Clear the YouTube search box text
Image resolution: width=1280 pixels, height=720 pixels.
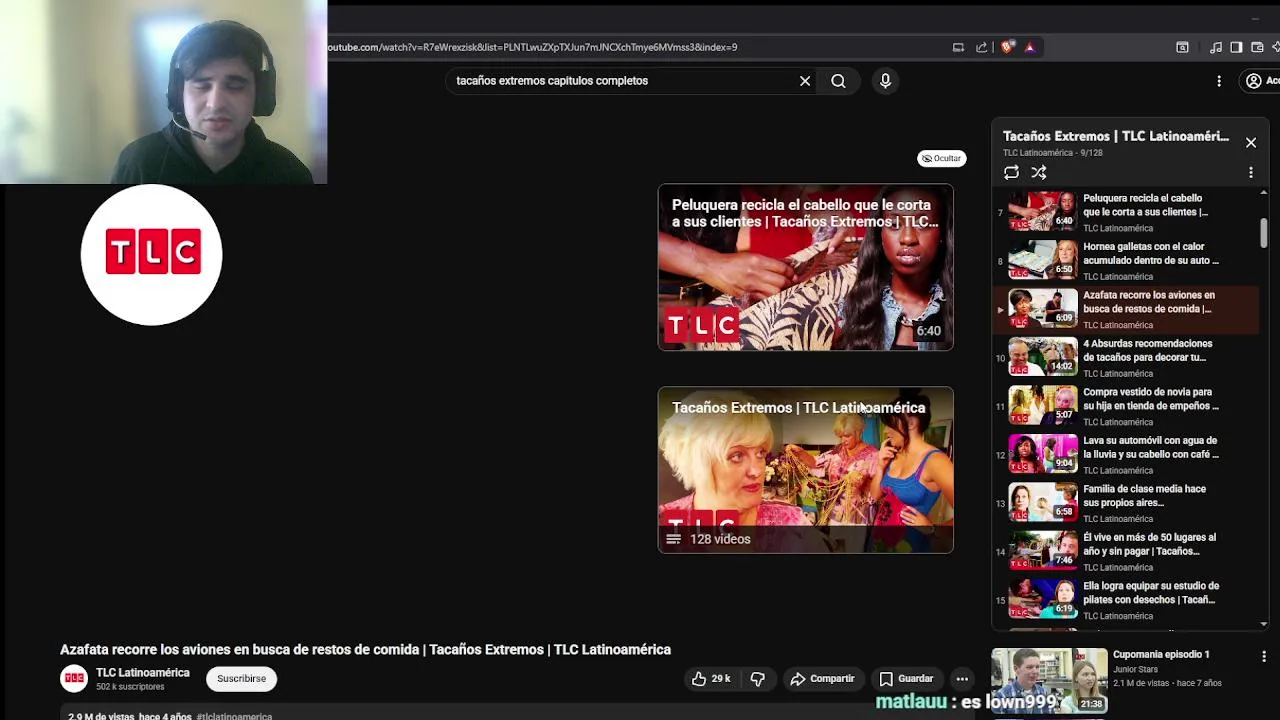(805, 81)
